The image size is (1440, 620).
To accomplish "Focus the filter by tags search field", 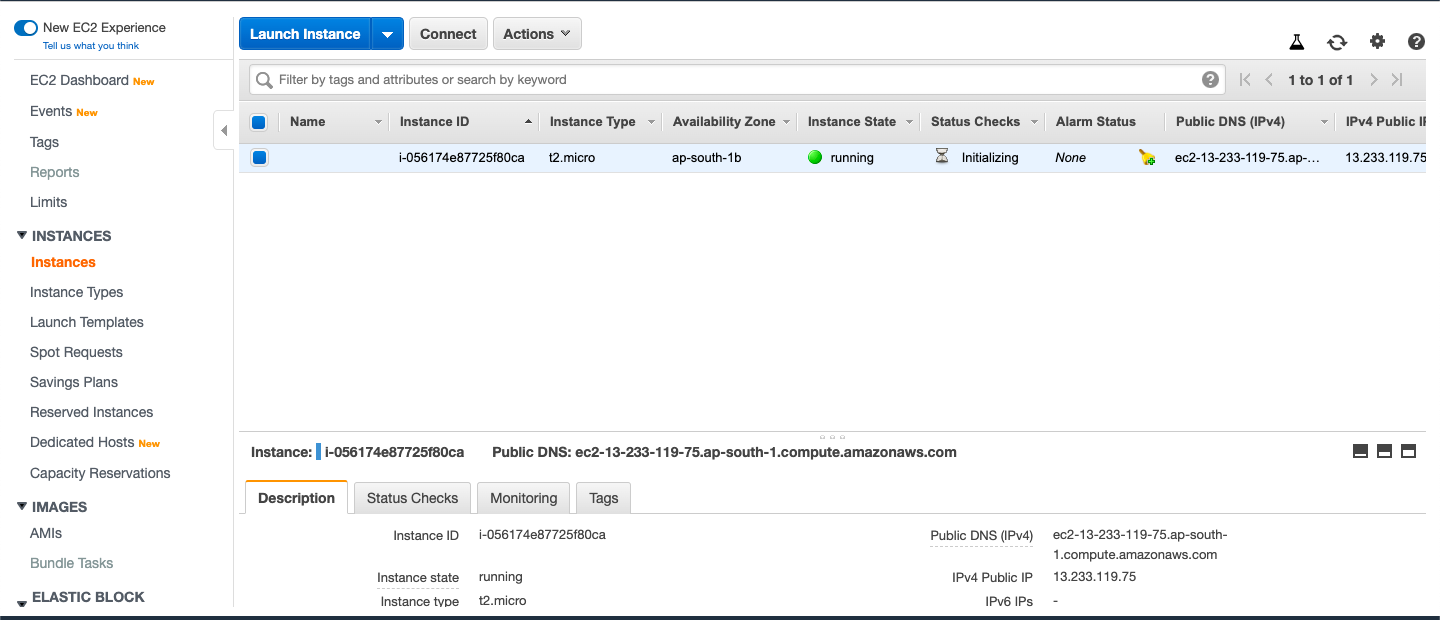I will click(x=737, y=80).
